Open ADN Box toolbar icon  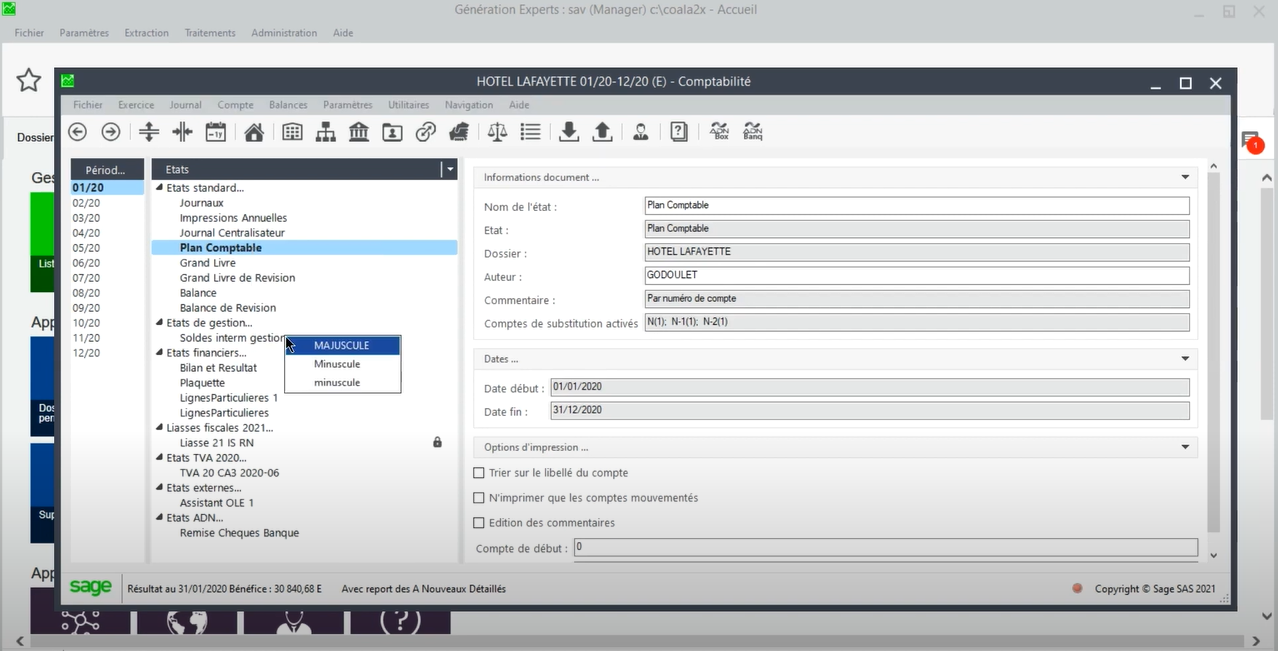[719, 131]
